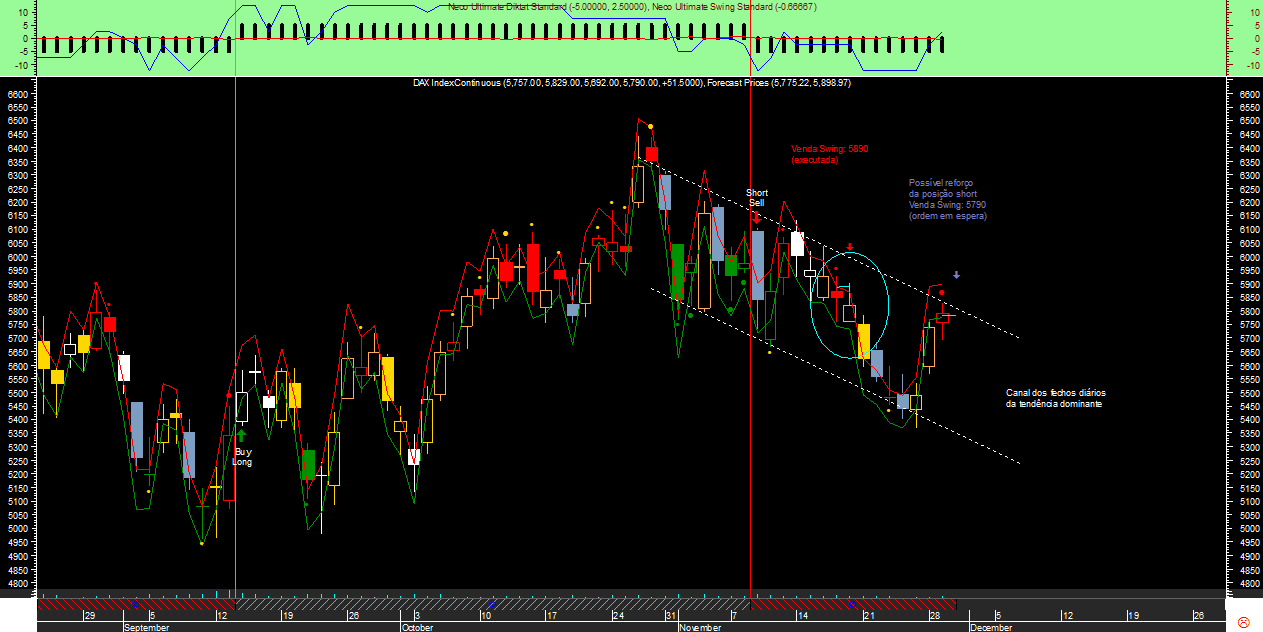Click 5800 on the right price axis

(1249, 312)
